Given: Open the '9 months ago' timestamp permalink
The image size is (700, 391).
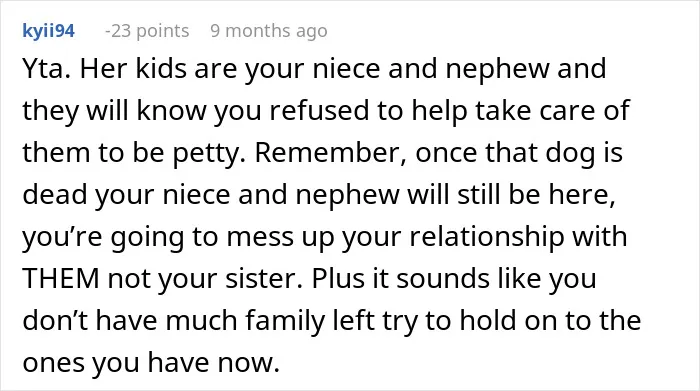Looking at the screenshot, I should [x=269, y=31].
